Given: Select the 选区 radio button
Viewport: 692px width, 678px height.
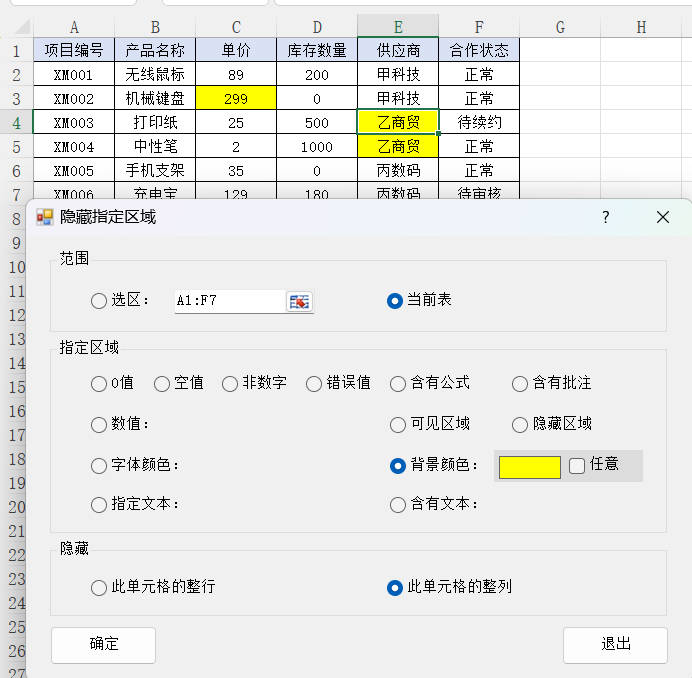Looking at the screenshot, I should 98,300.
